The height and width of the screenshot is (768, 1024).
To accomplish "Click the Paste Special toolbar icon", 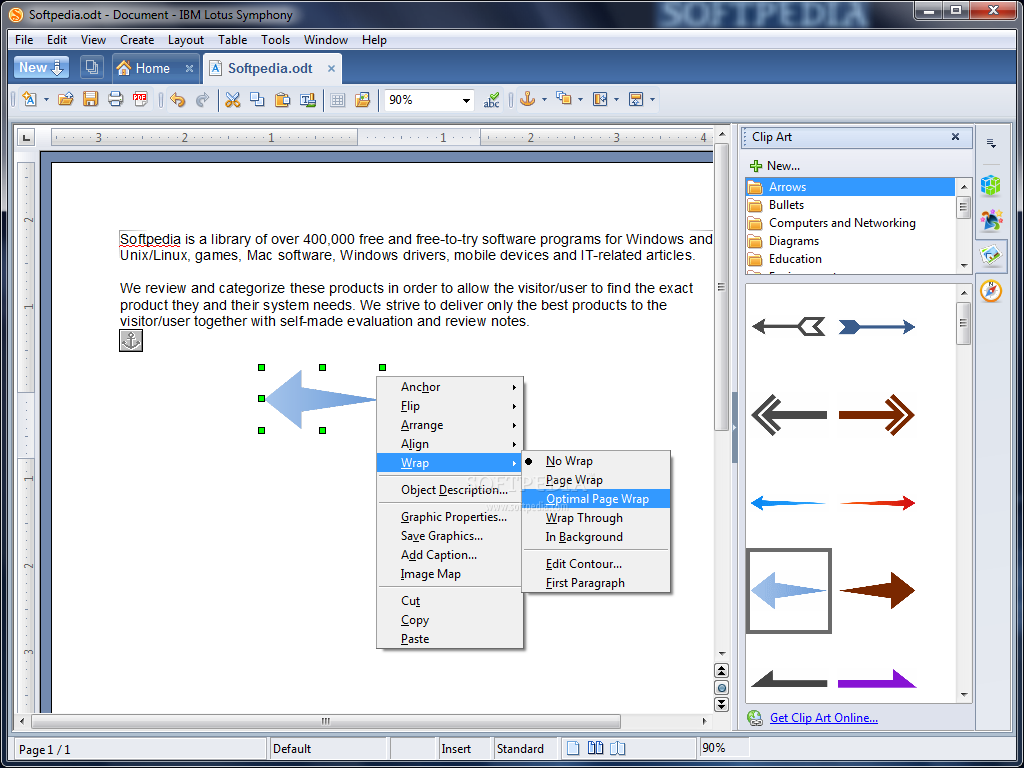I will pyautogui.click(x=308, y=99).
